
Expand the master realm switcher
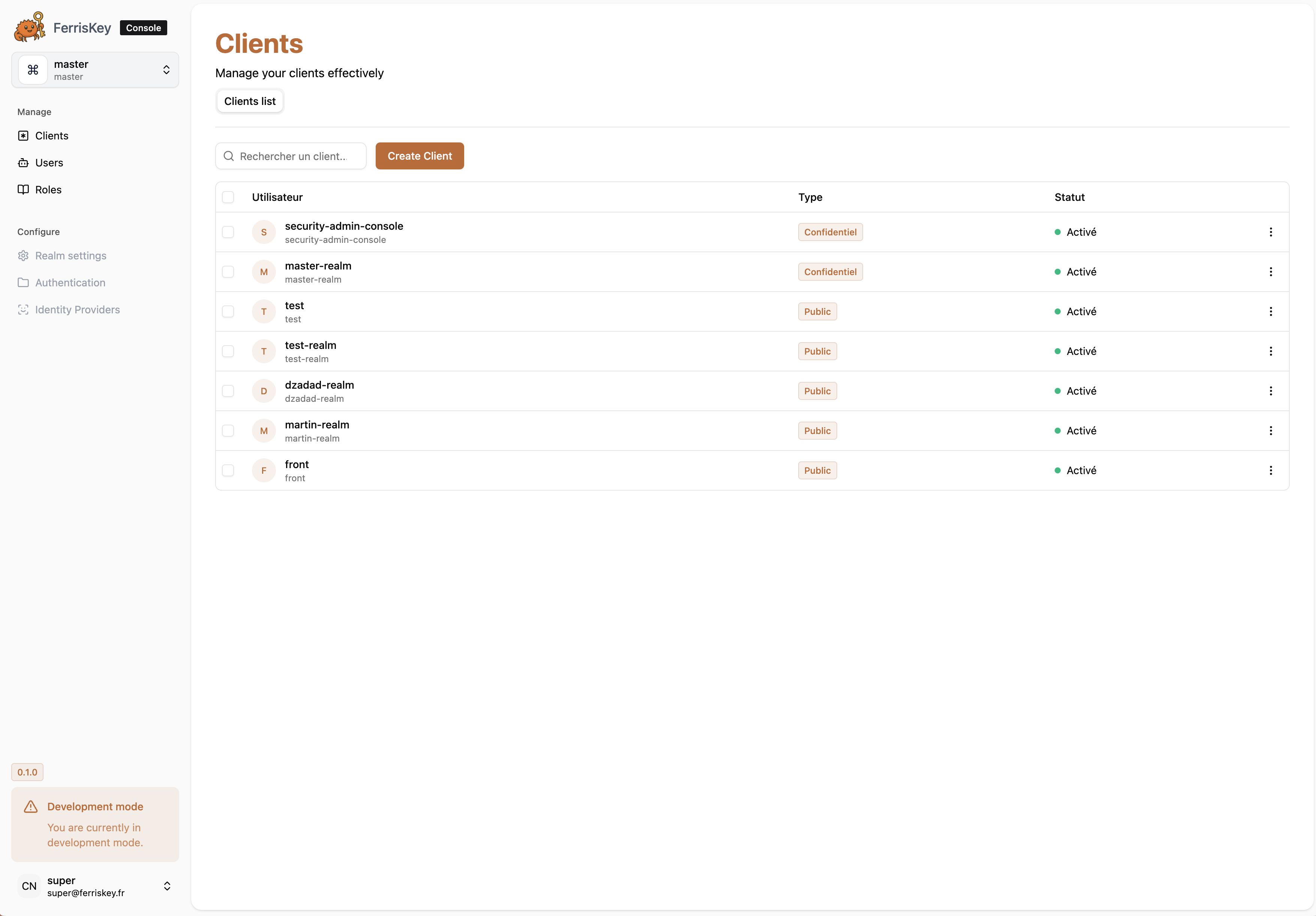pos(166,70)
